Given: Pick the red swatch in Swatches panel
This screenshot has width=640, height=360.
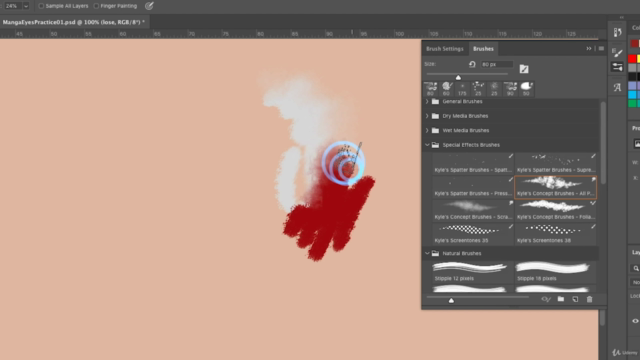Looking at the screenshot, I should pyautogui.click(x=633, y=59).
